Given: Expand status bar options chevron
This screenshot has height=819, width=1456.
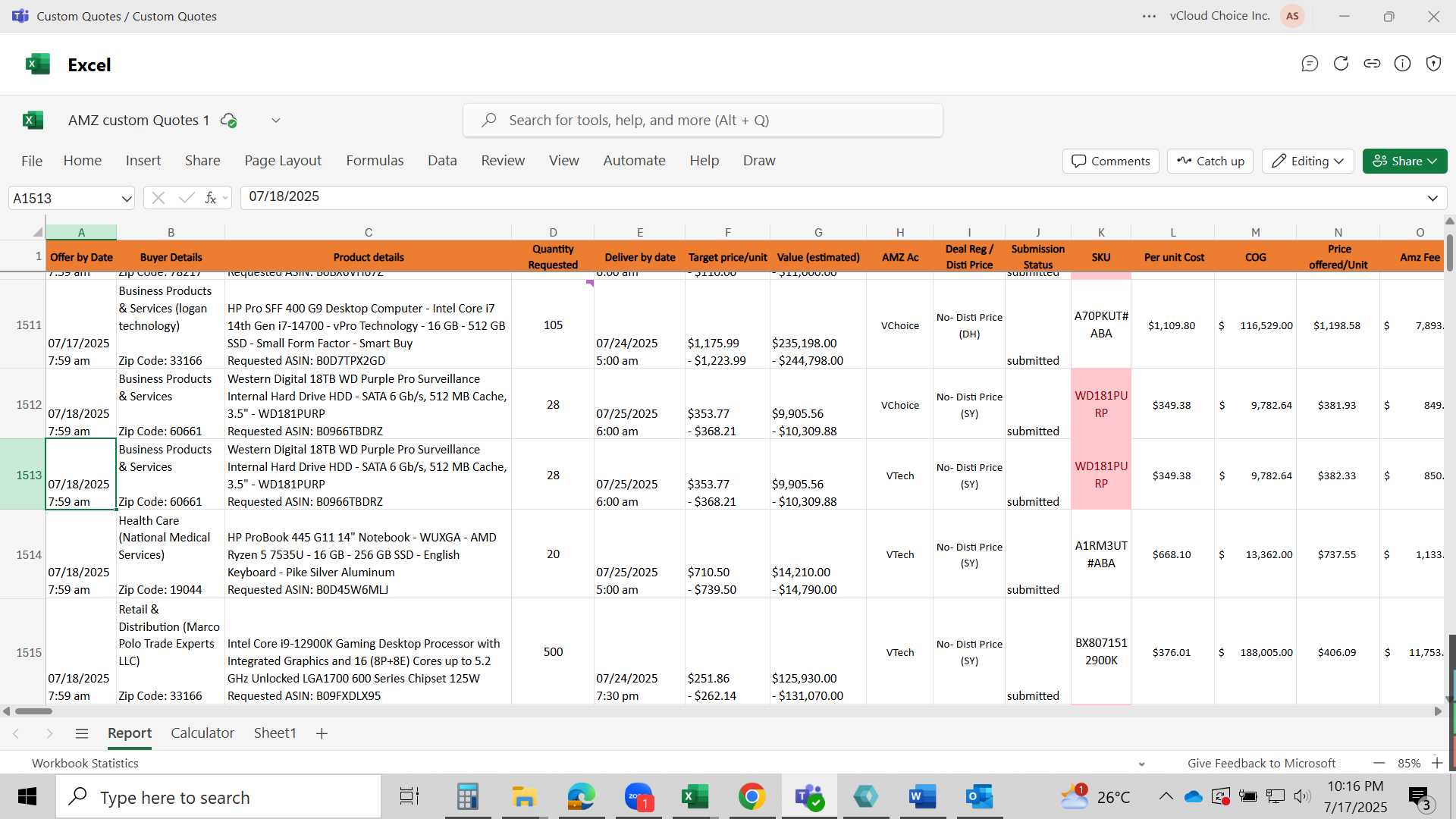Looking at the screenshot, I should (x=1141, y=764).
